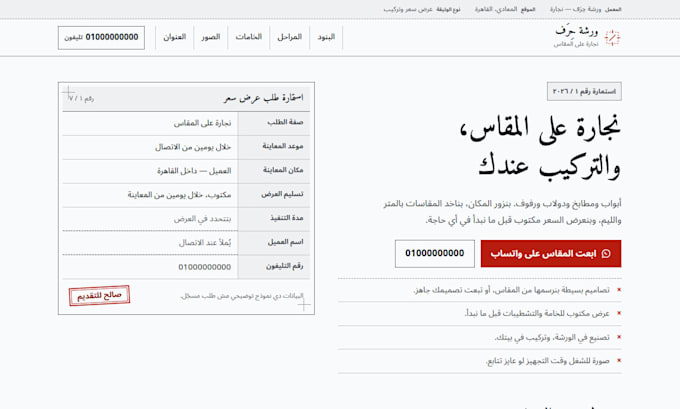The height and width of the screenshot is (409, 680).
Task: Click the ورشة حرف brand name
Action: (x=576, y=32)
